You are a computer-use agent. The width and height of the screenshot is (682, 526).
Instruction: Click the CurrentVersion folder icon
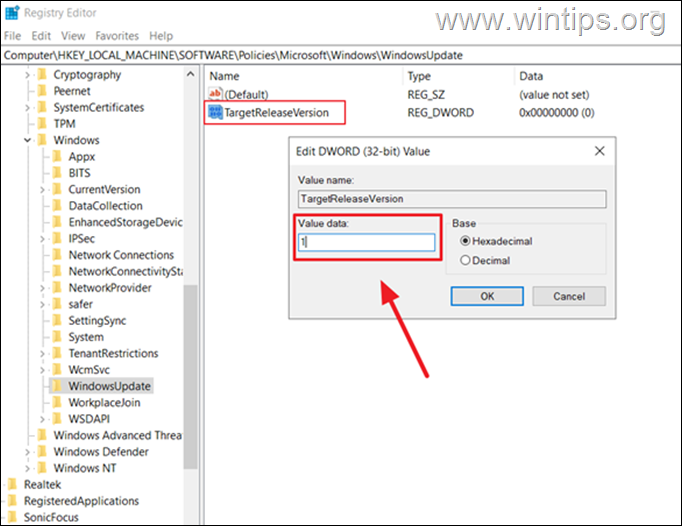point(57,189)
